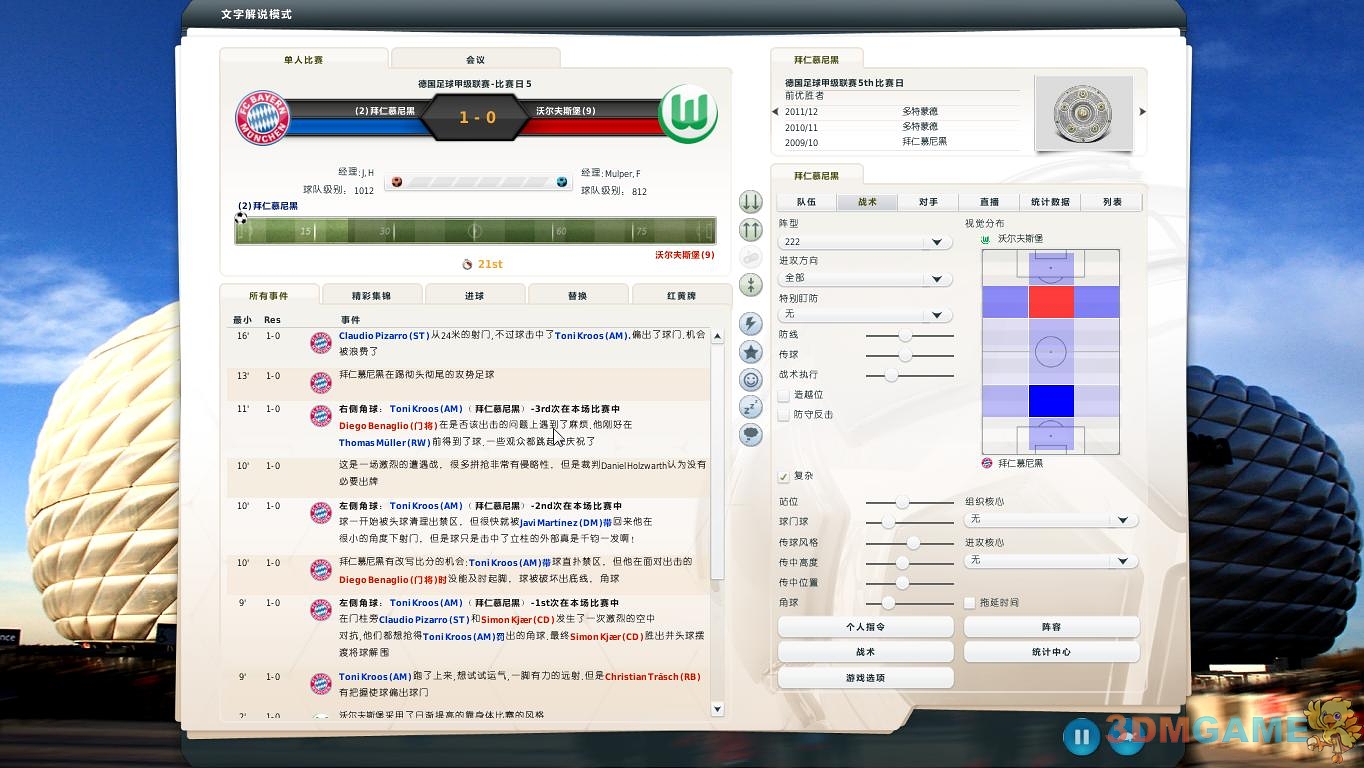Image resolution: width=1364 pixels, height=768 pixels.
Task: Open the 组织核心 playmaker dropdown
Action: pos(1050,520)
